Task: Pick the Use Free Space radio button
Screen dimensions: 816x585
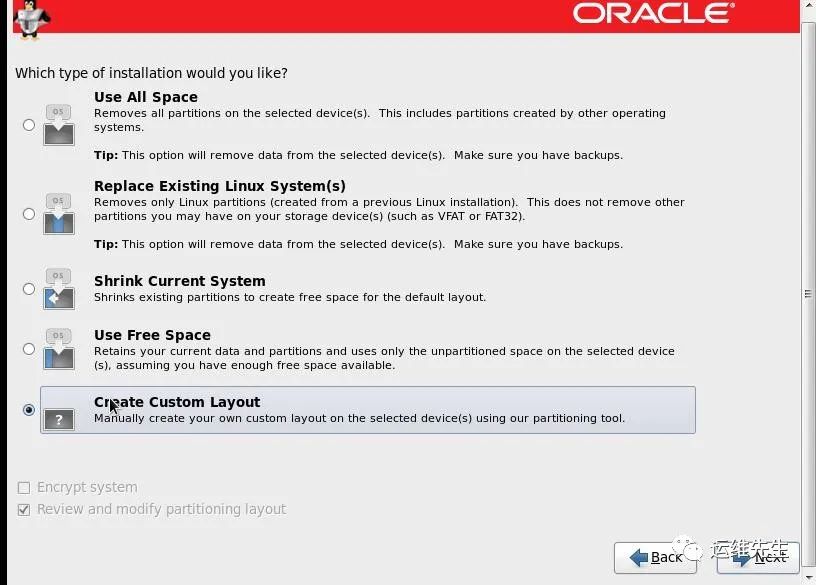Action: (28, 349)
